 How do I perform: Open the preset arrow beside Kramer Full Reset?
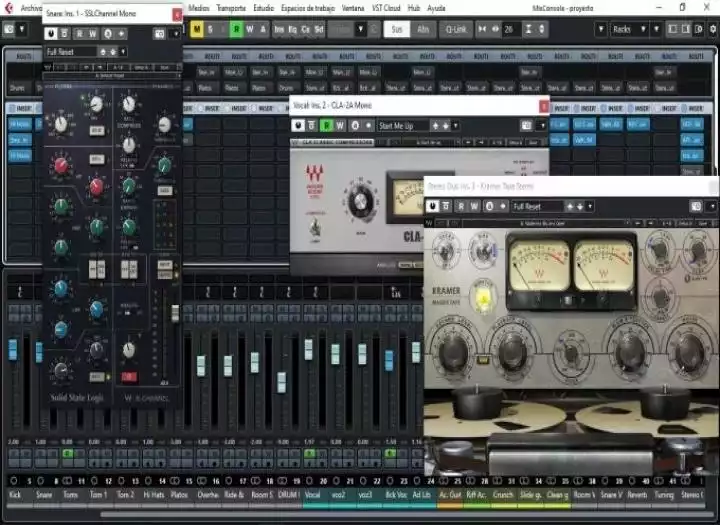pyautogui.click(x=590, y=206)
